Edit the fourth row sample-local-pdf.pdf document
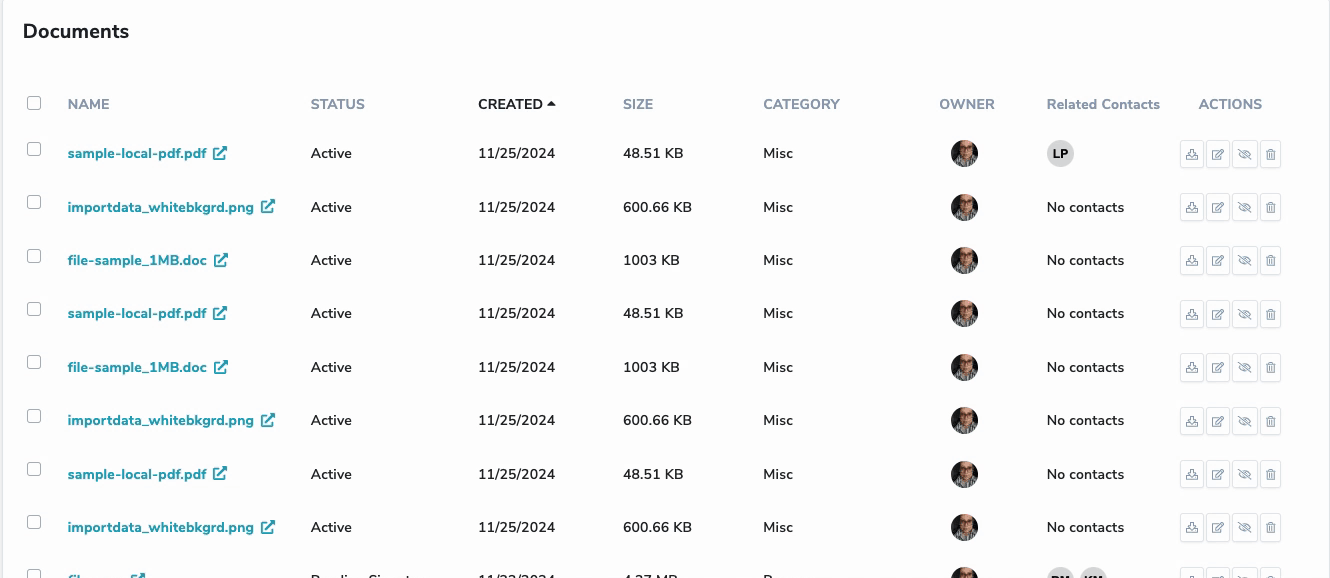This screenshot has height=578, width=1330. click(x=1218, y=314)
